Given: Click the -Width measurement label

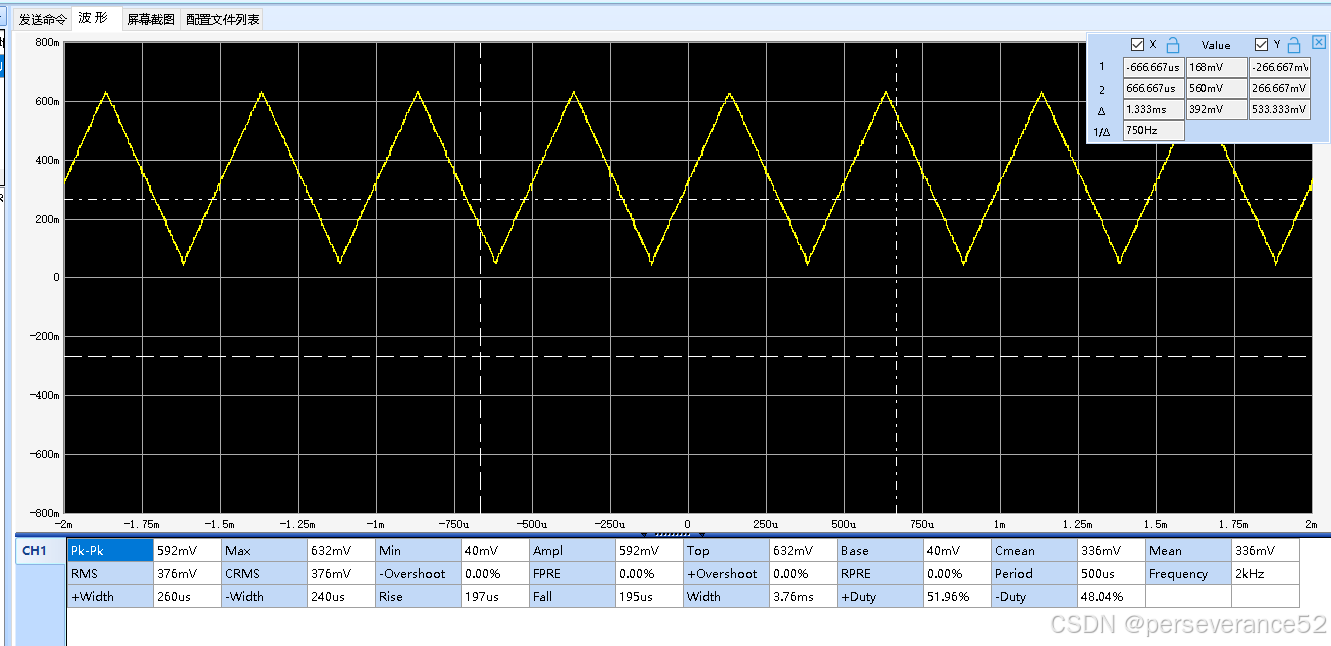Looking at the screenshot, I should tap(264, 597).
